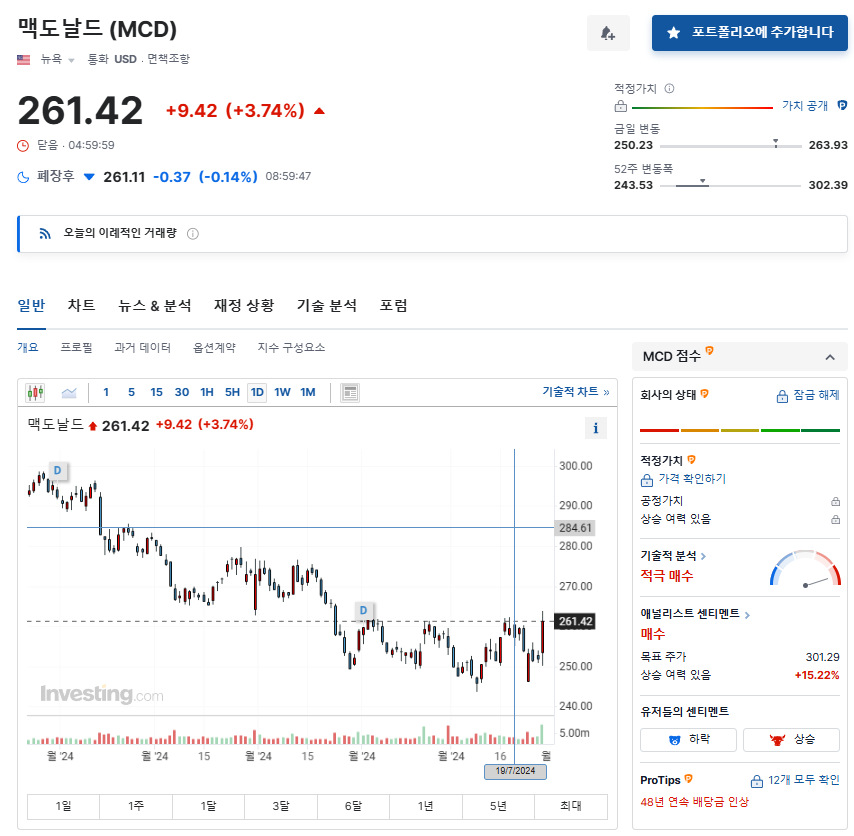Open 애널리스트 센티멘트 chevron
Viewport: 854px width, 836px height.
747,615
